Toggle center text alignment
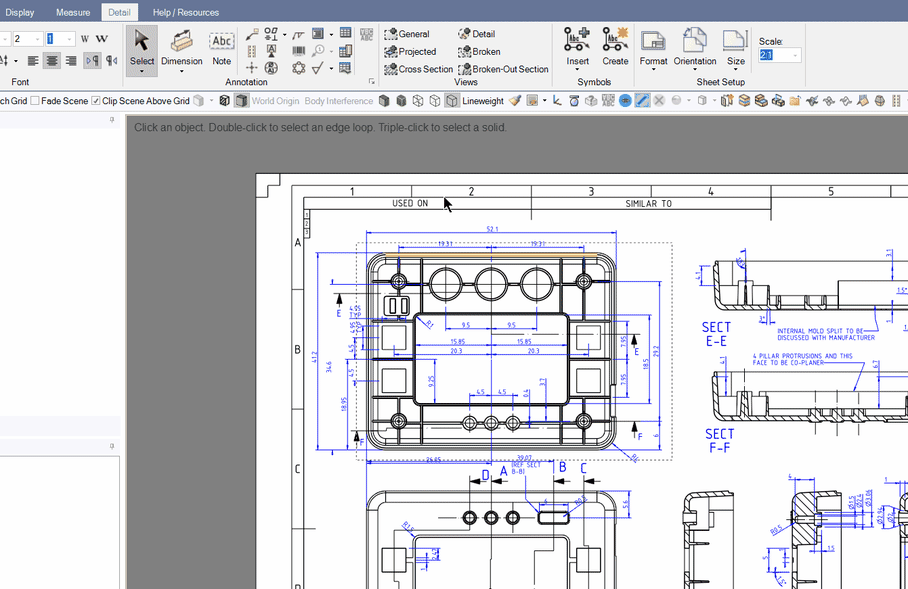 point(52,60)
